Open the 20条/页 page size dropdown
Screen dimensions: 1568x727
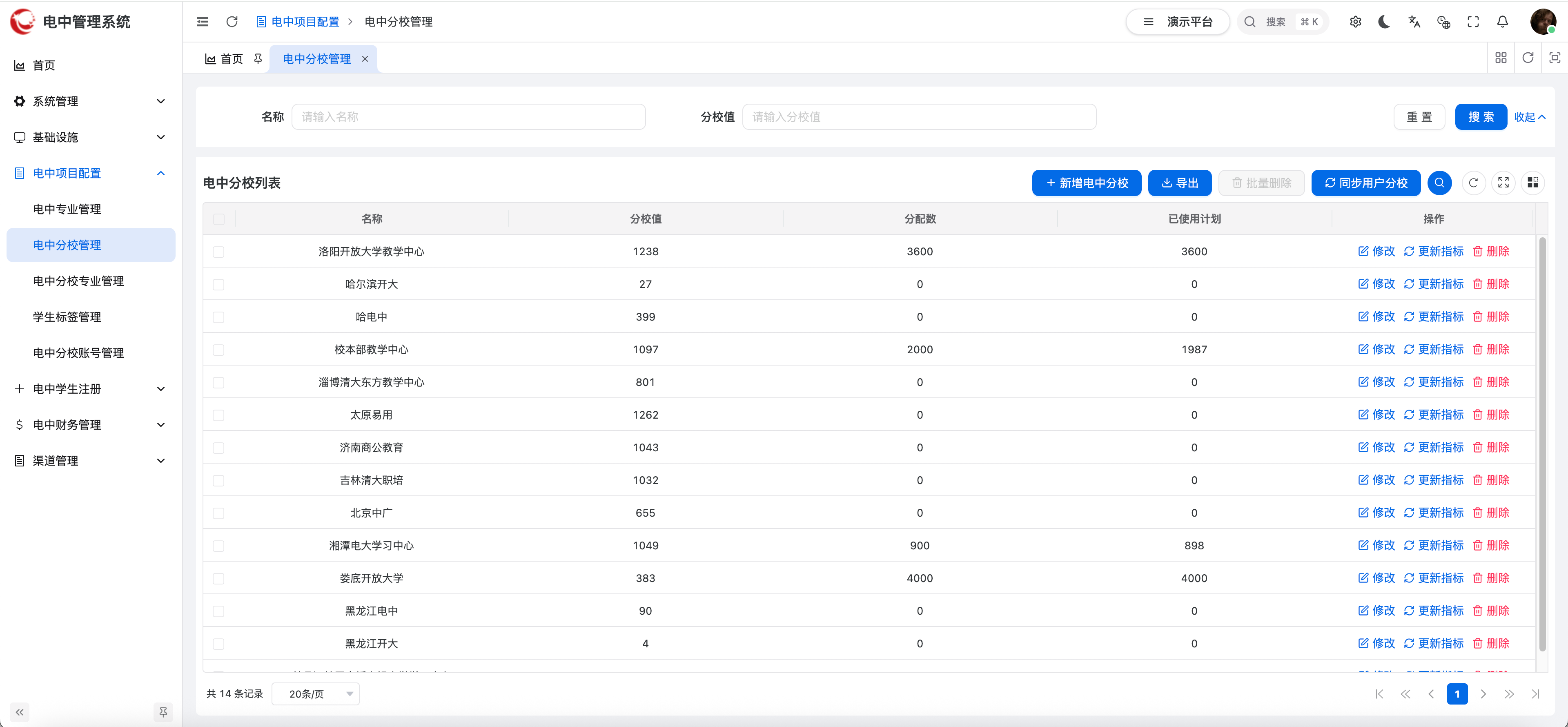[x=315, y=694]
